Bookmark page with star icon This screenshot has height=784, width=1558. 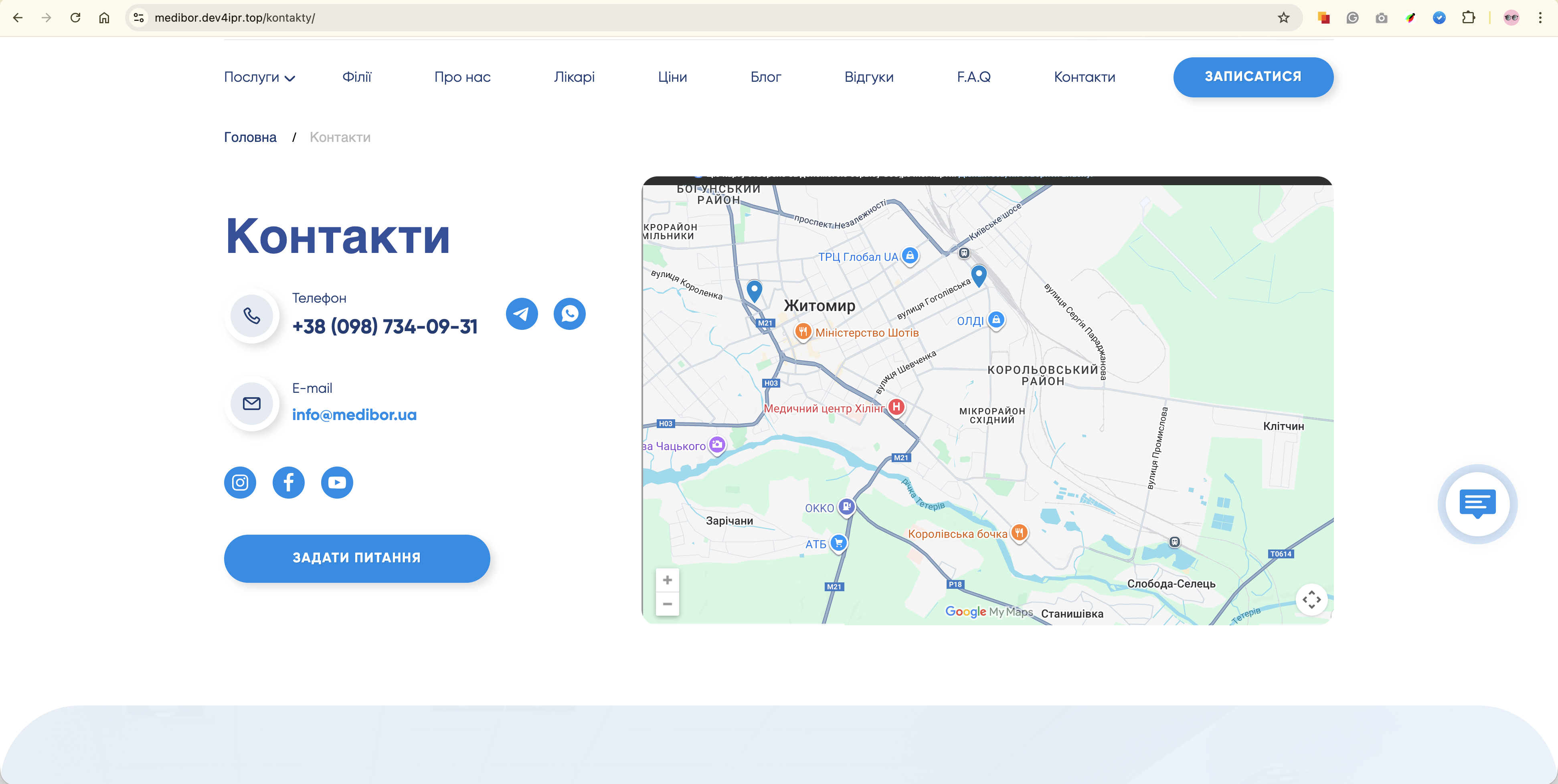[1283, 18]
